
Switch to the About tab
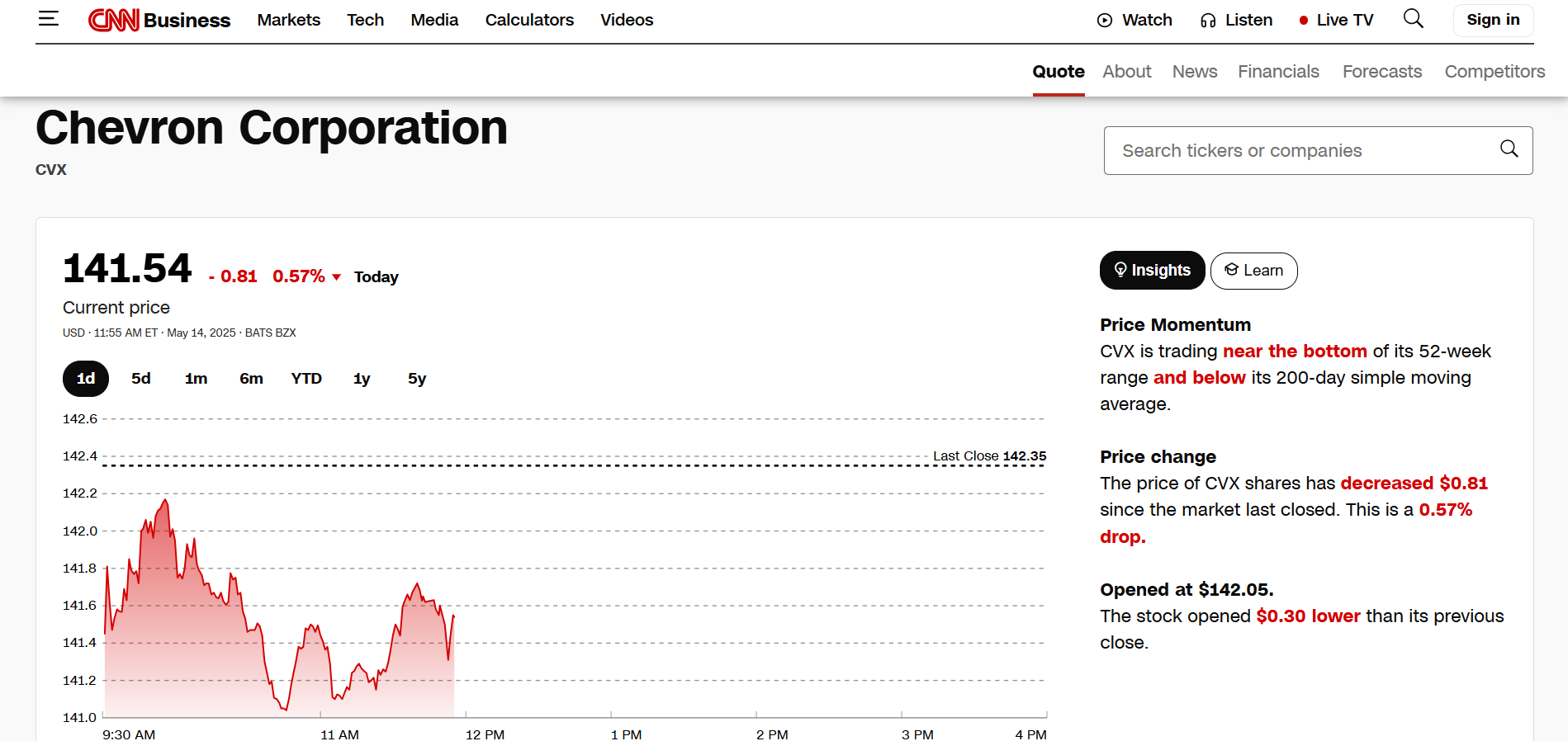(x=1127, y=72)
